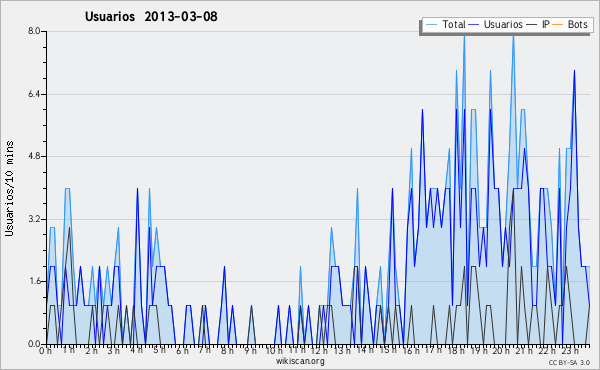Click the 'Bots' legend label

pyautogui.click(x=577, y=24)
